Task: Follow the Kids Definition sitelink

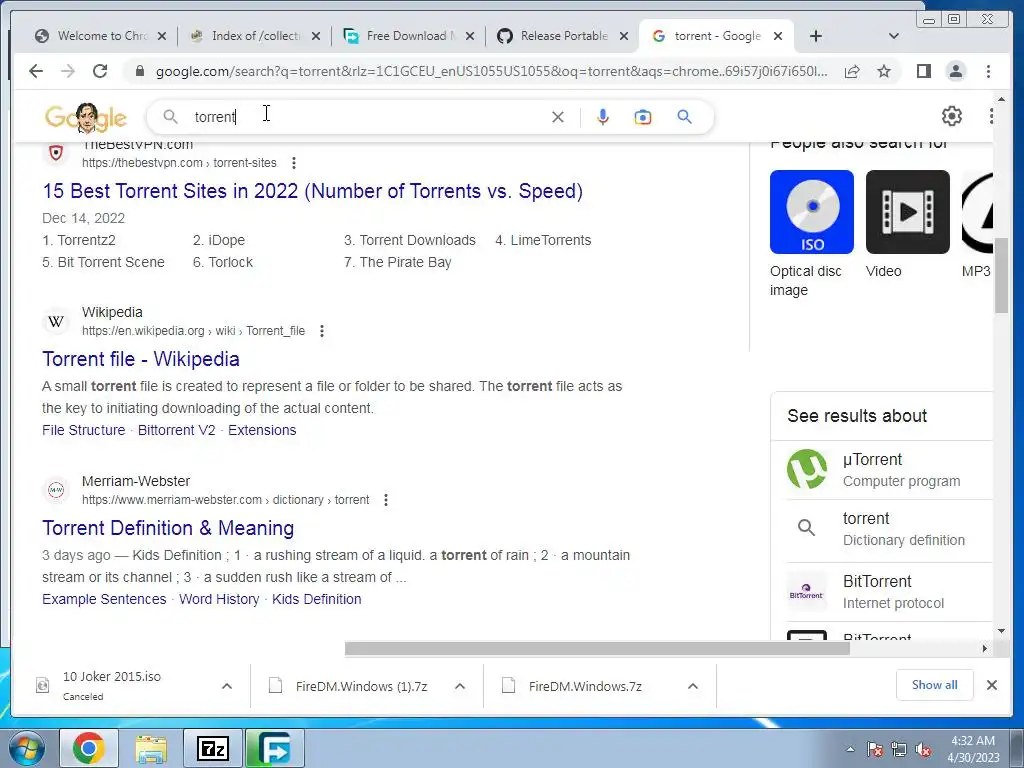Action: tap(317, 600)
